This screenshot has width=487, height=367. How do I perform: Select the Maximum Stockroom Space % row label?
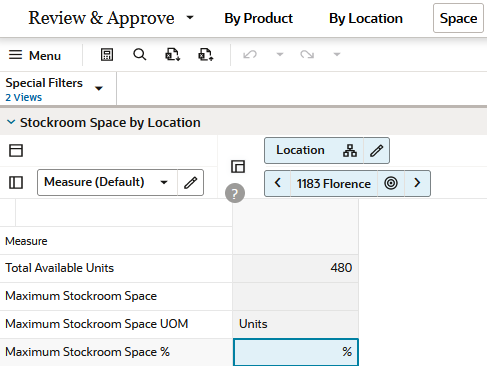pyautogui.click(x=87, y=352)
